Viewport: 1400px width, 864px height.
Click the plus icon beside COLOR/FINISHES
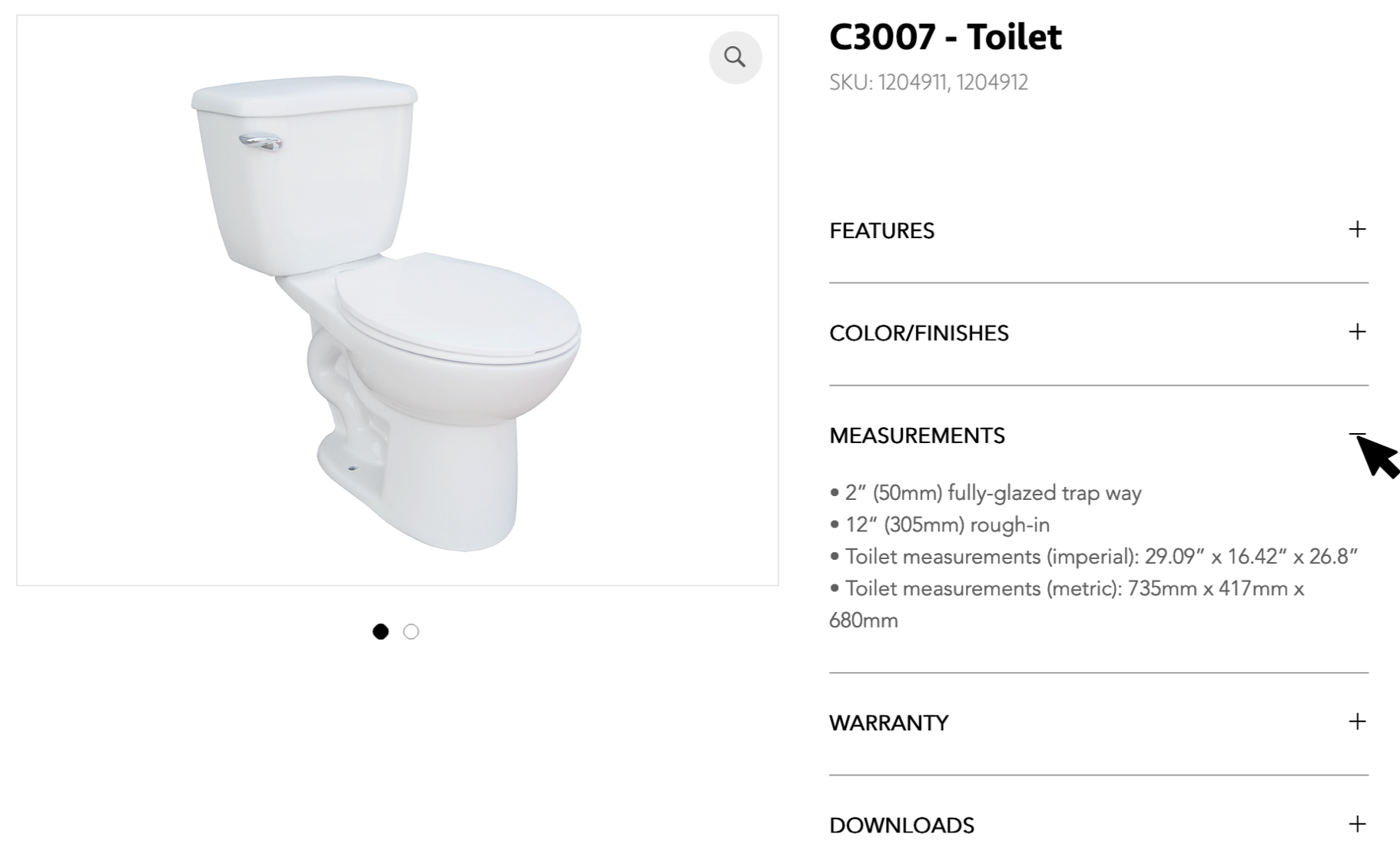(x=1357, y=332)
